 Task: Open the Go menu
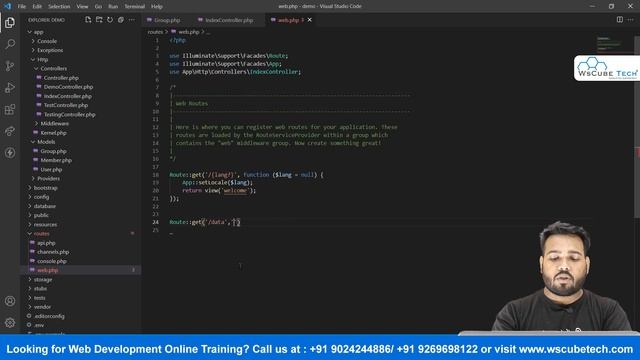(x=98, y=7)
